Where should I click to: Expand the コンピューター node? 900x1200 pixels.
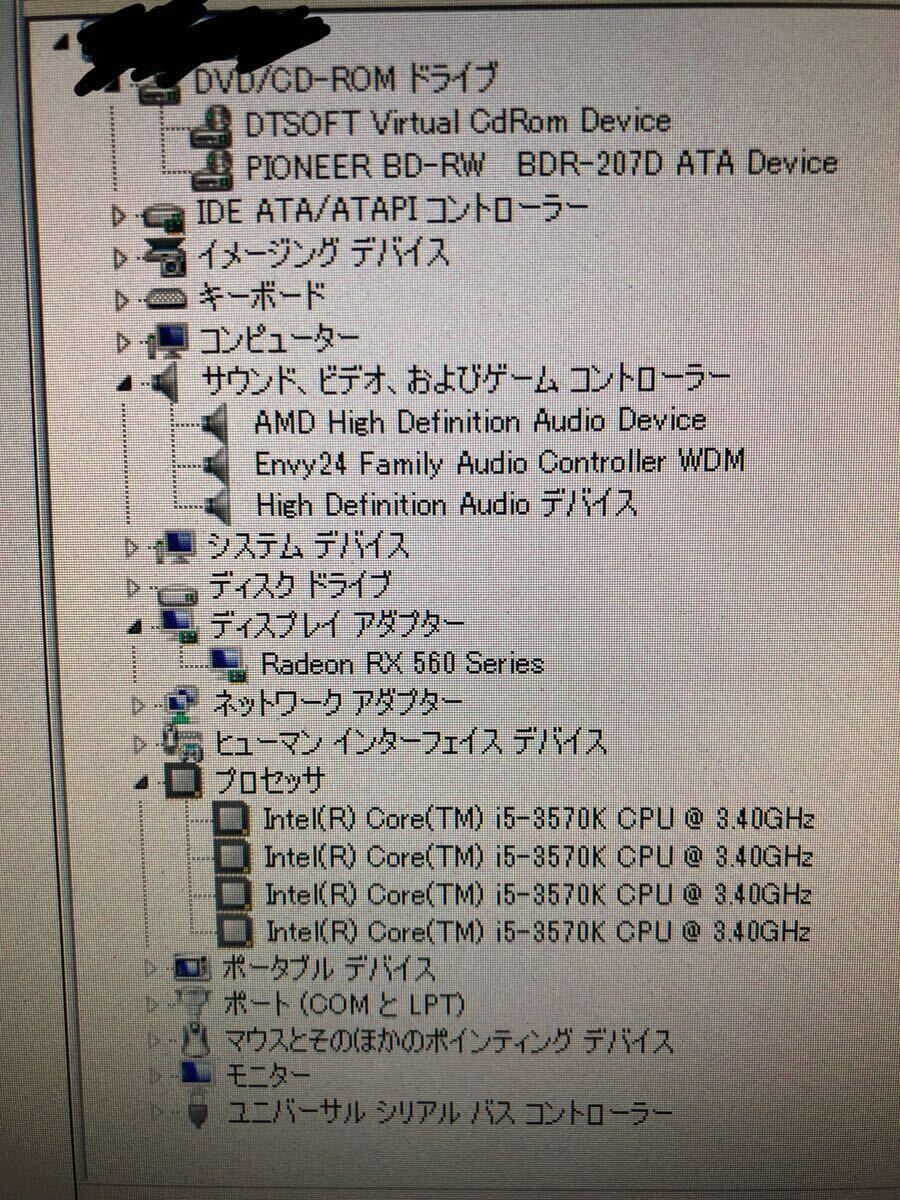(125, 343)
